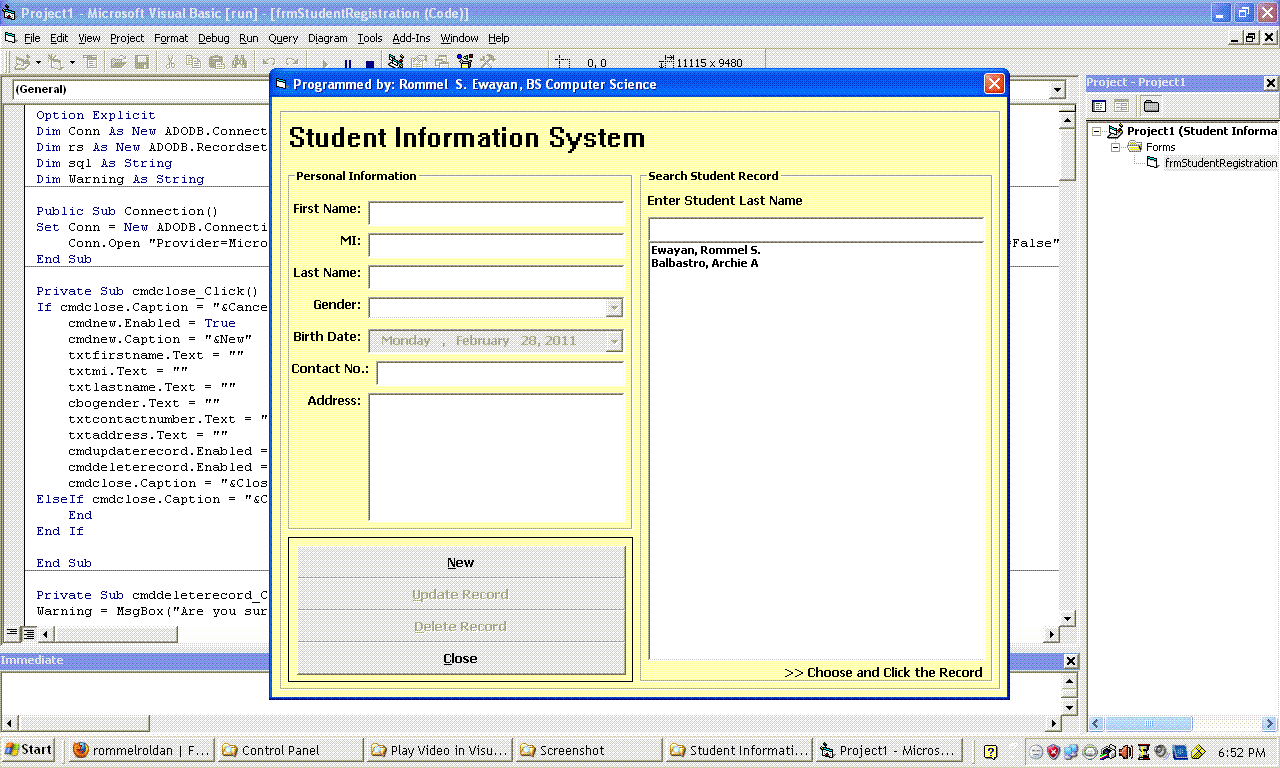Select frmStudentRegistration in project tree
Image resolution: width=1280 pixels, height=768 pixels.
pos(1220,163)
